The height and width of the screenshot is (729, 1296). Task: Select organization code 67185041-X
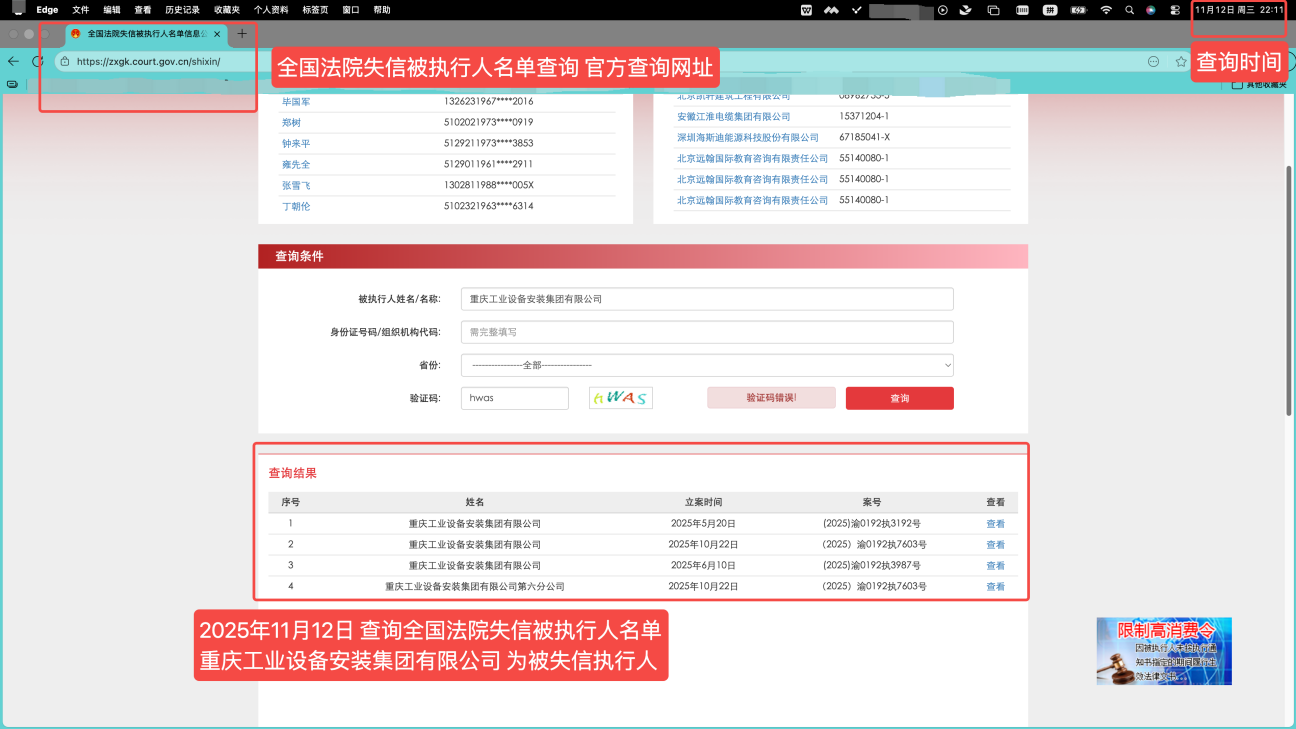click(x=864, y=138)
